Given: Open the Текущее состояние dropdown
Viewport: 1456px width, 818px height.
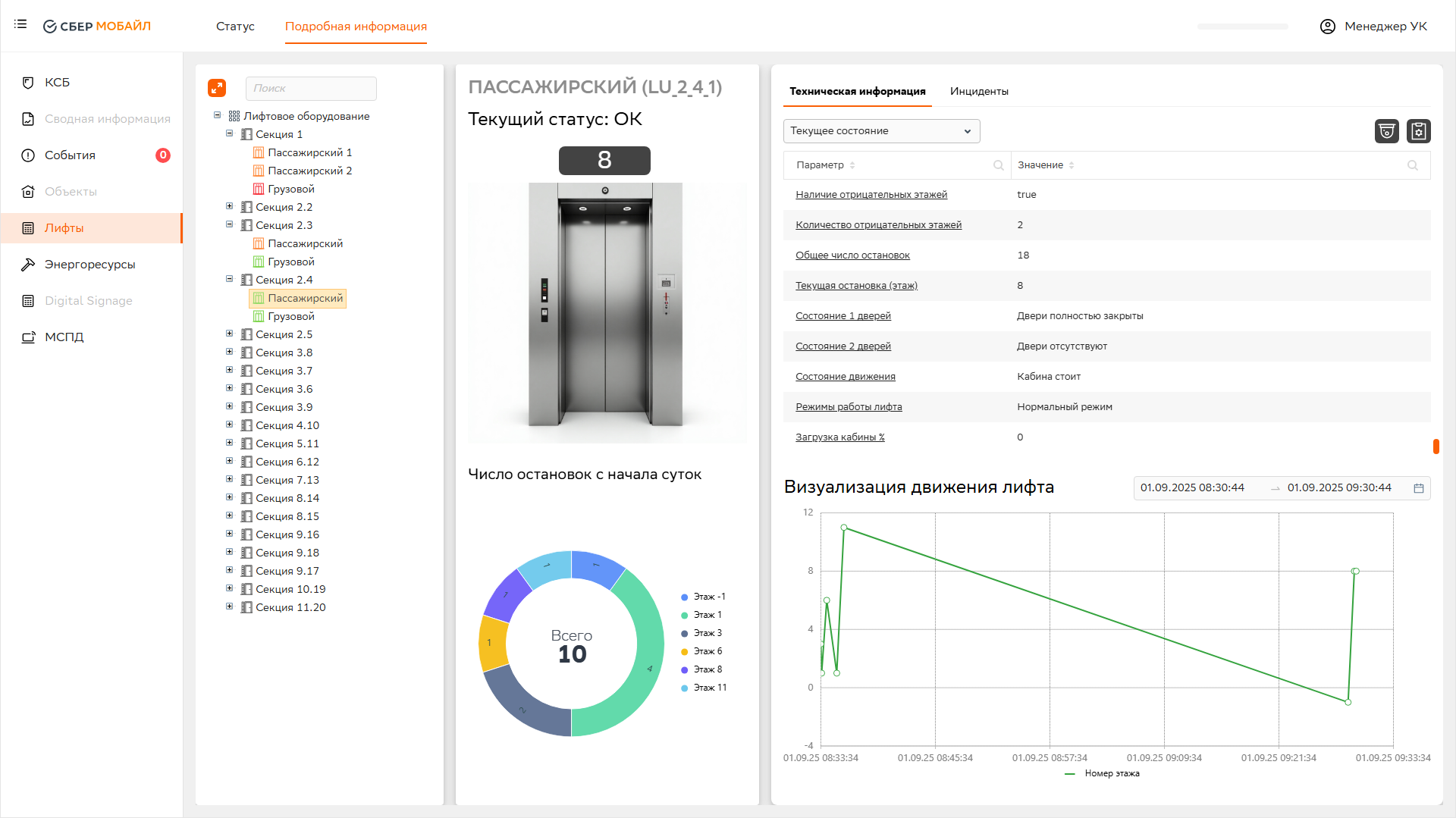Looking at the screenshot, I should pos(881,131).
